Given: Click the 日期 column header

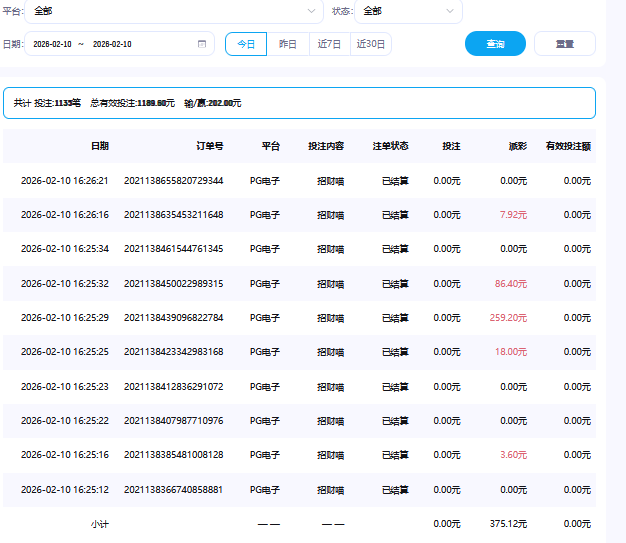Looking at the screenshot, I should pyautogui.click(x=100, y=146).
